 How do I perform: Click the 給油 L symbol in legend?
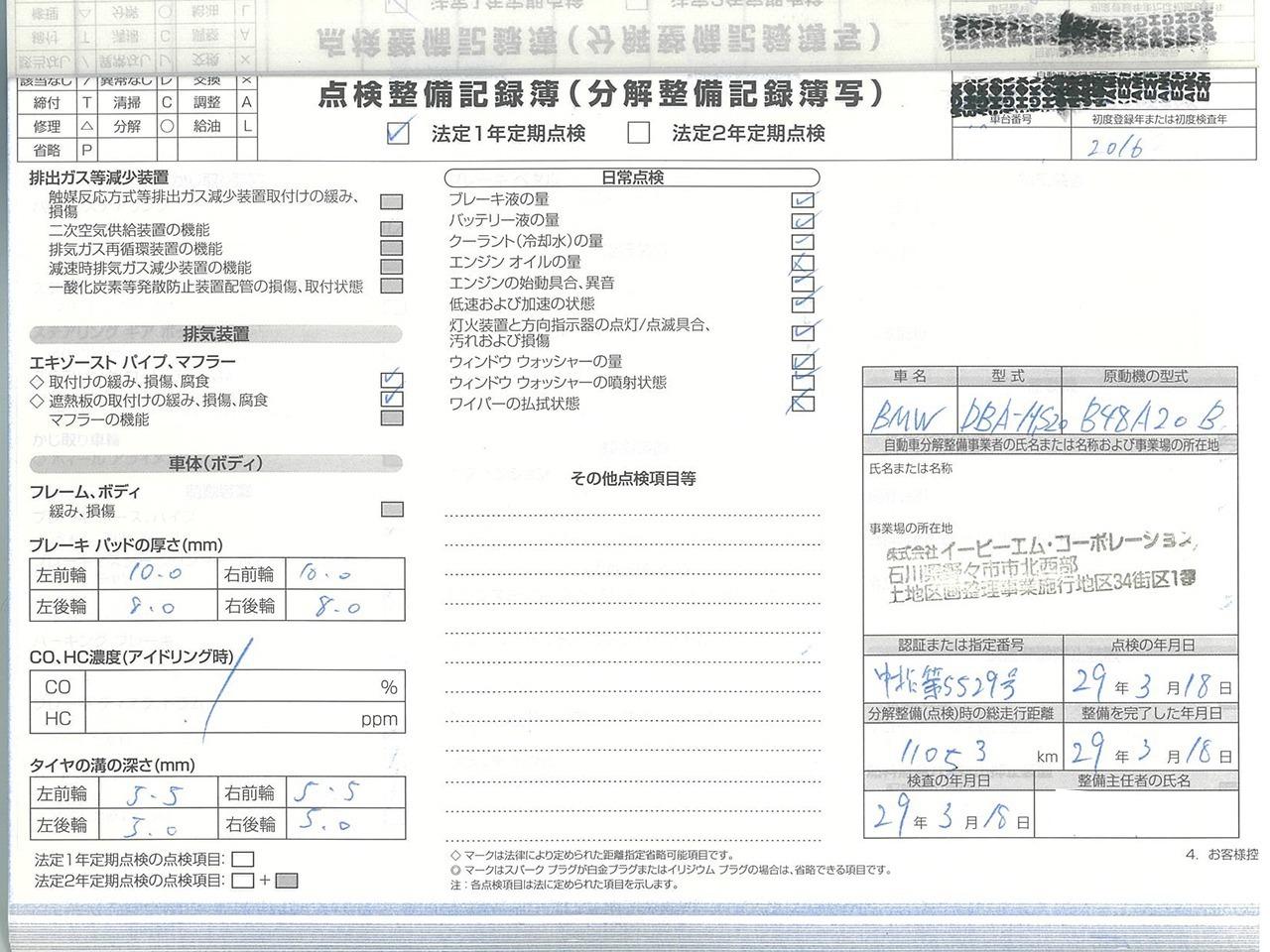(x=246, y=127)
